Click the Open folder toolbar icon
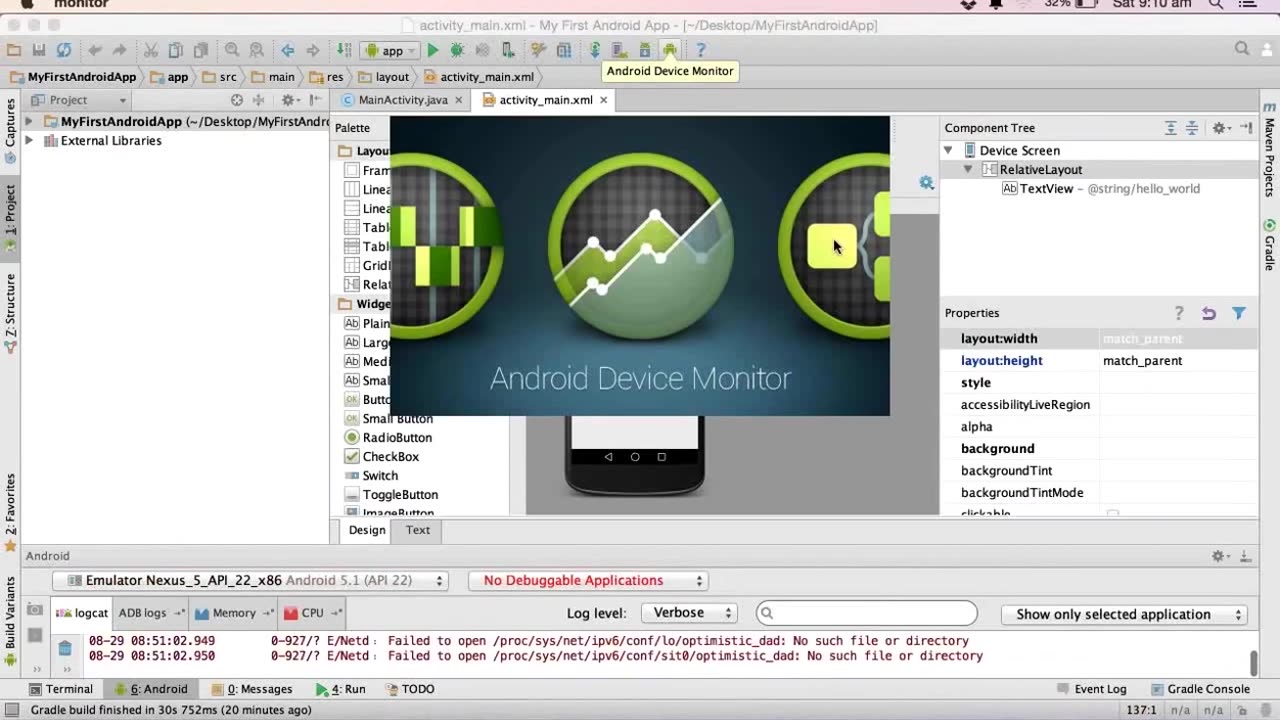Screen dimensions: 1280x720 (x=14, y=50)
